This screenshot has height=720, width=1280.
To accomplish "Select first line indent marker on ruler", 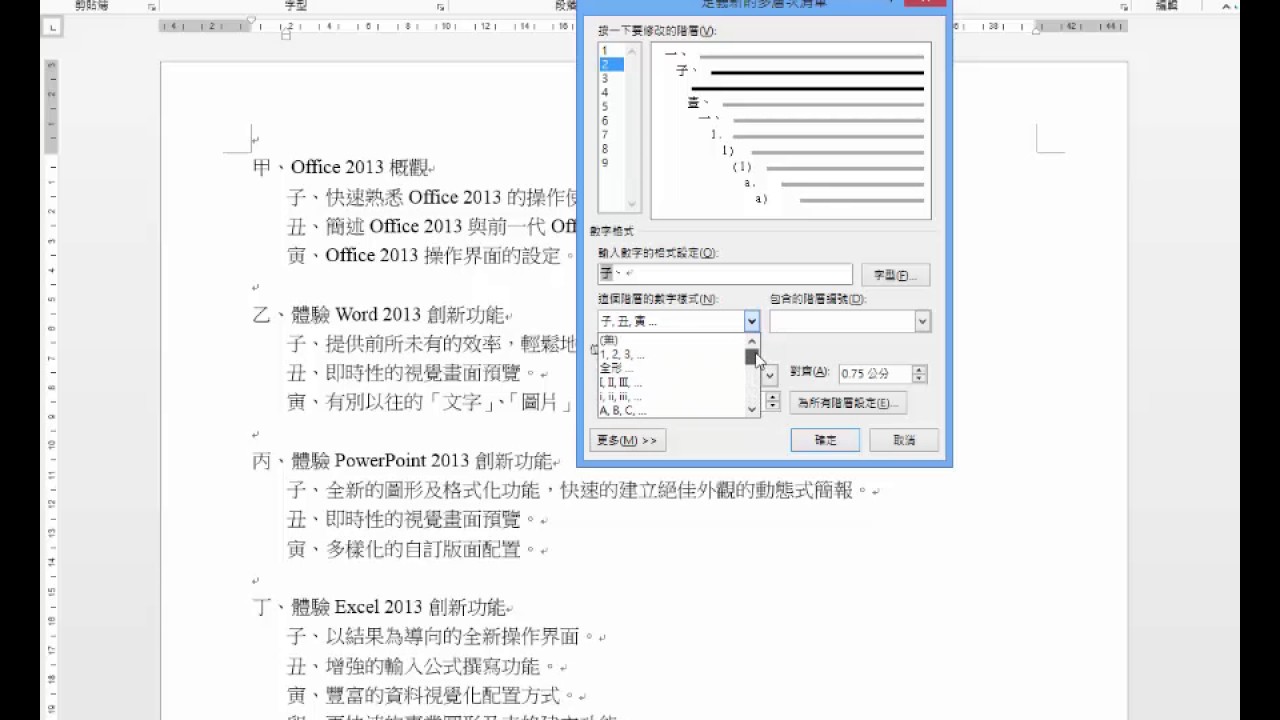I will coord(251,20).
